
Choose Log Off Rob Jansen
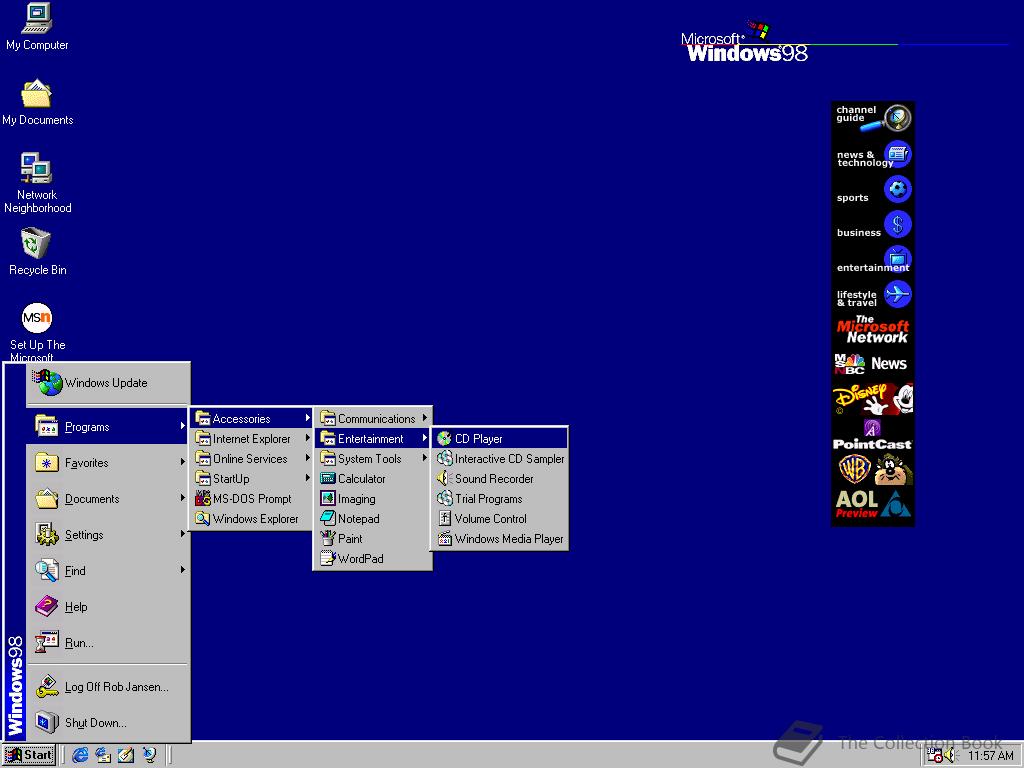click(113, 687)
